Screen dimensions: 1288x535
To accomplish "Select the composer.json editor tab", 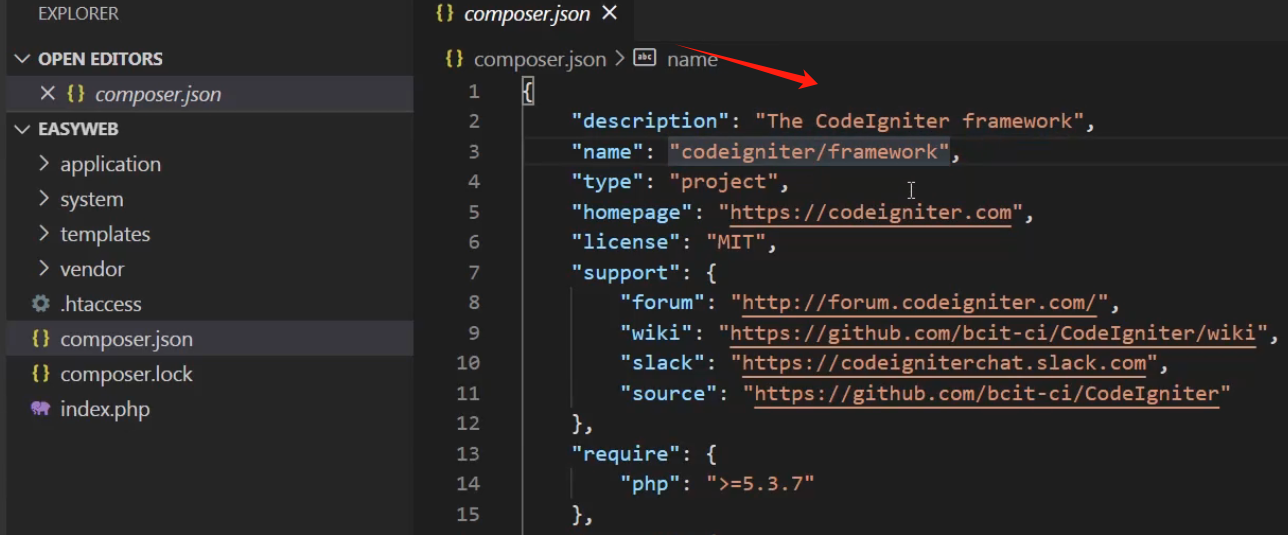I will click(x=527, y=15).
